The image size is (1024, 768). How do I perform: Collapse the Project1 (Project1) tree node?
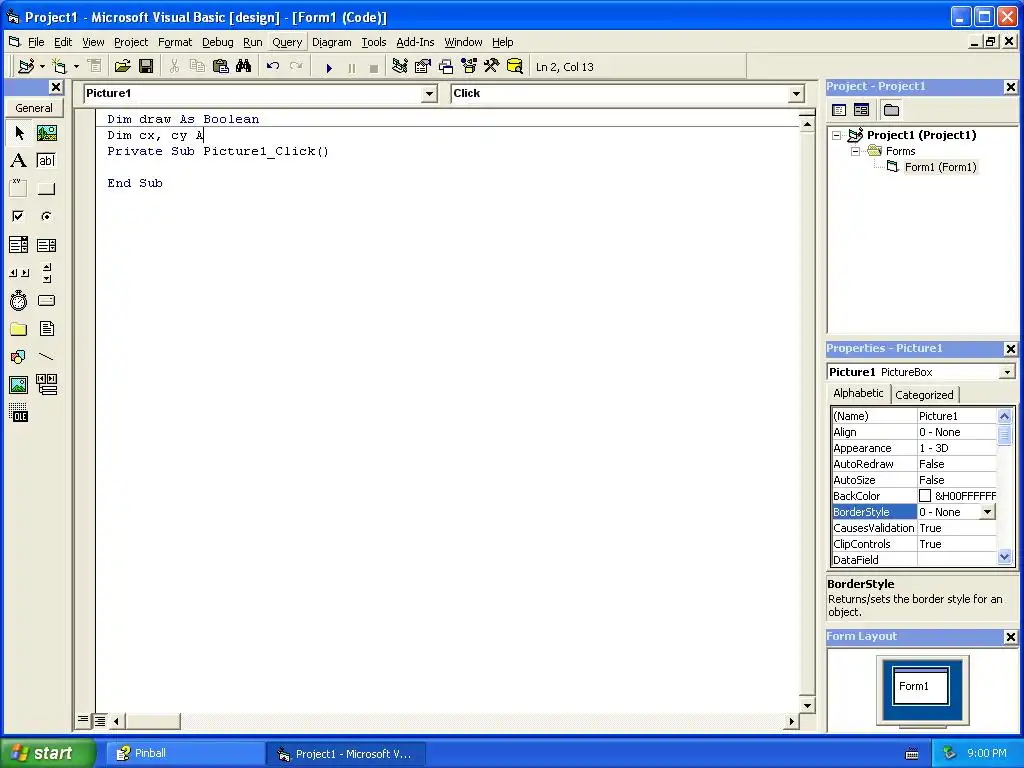(x=837, y=136)
